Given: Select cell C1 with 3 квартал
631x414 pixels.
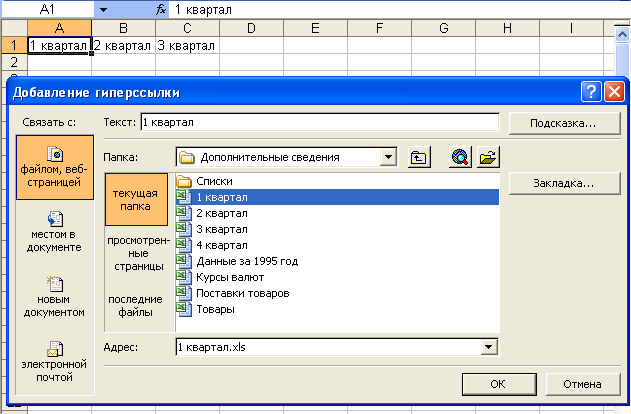Looking at the screenshot, I should (187, 45).
